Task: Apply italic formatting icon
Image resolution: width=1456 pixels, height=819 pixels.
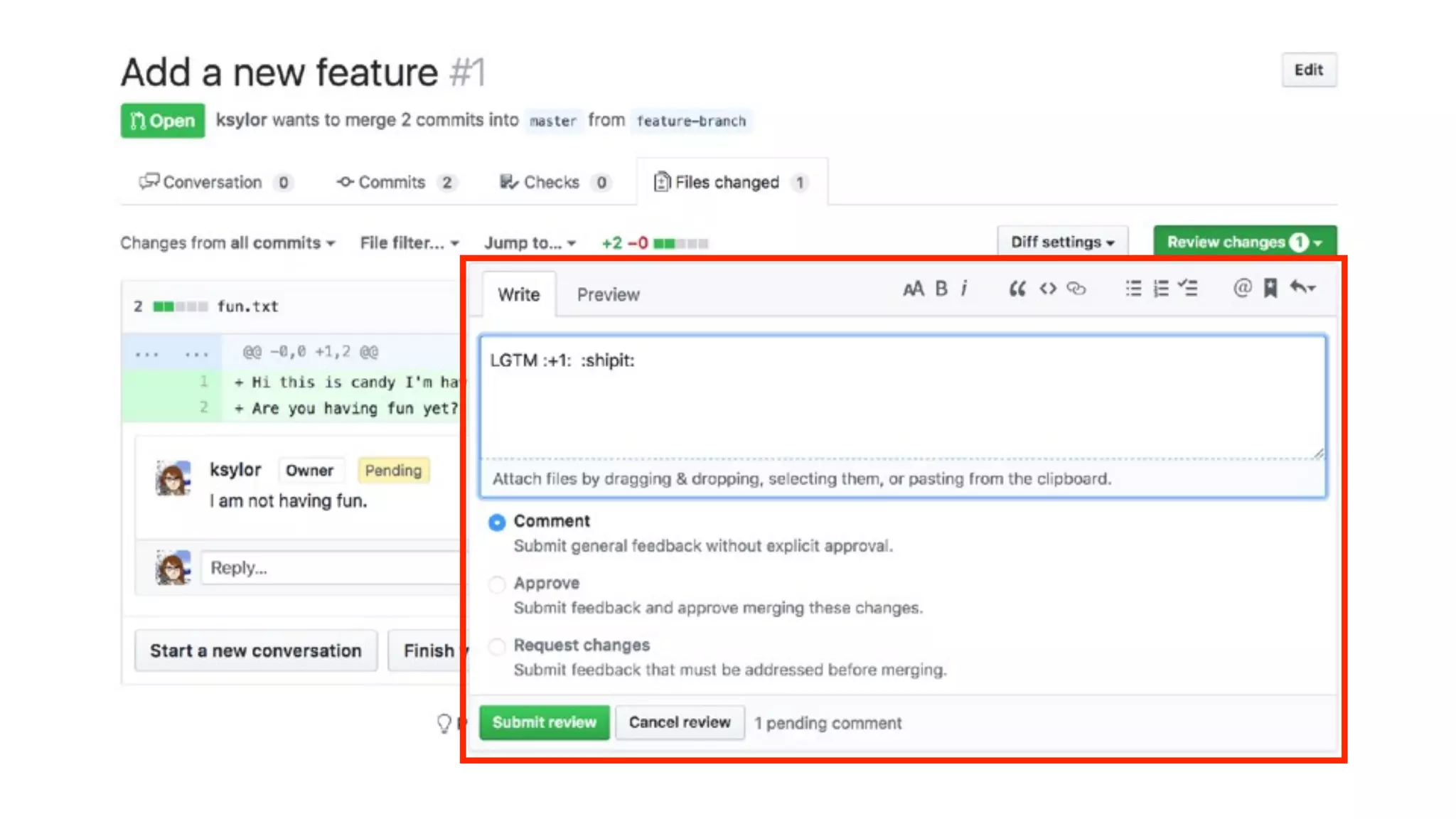Action: point(964,289)
